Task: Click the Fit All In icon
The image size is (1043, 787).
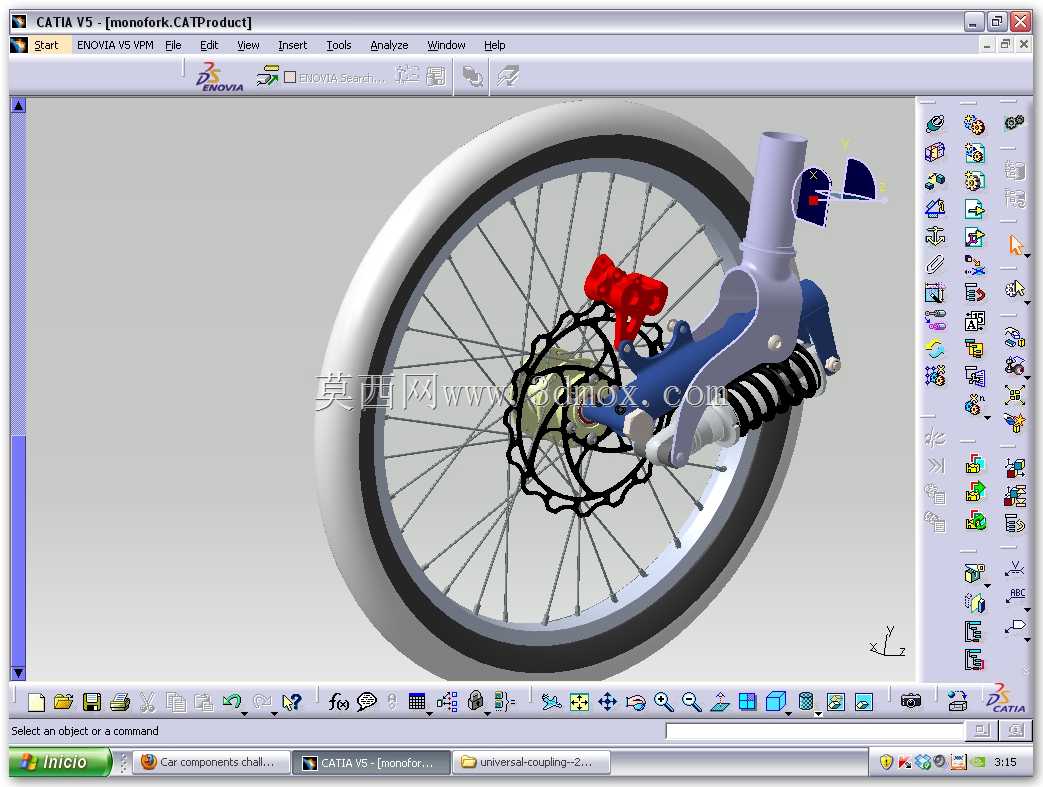Action: tap(579, 702)
